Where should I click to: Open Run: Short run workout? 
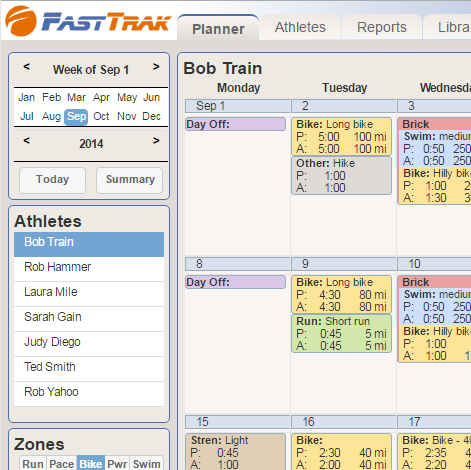point(341,333)
